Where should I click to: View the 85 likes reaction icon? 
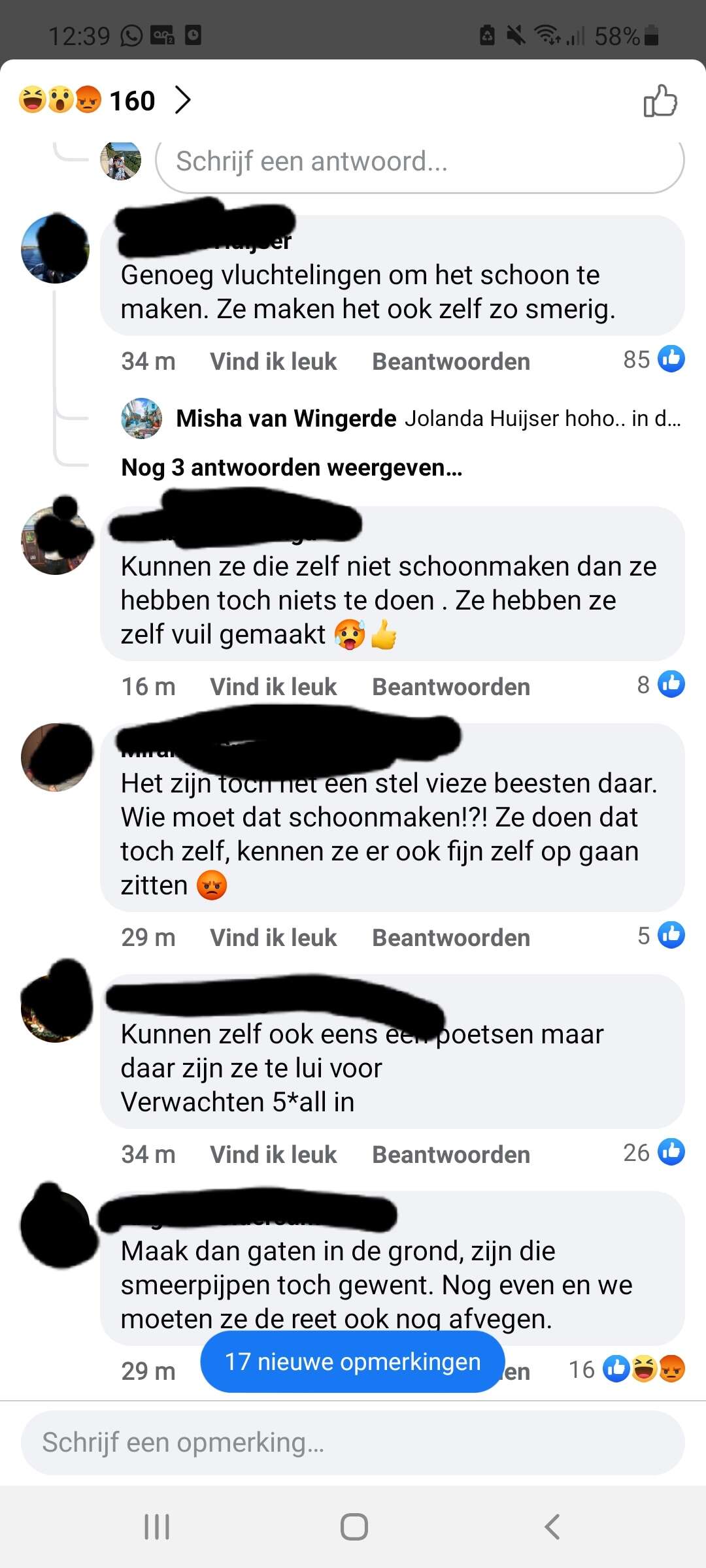[671, 359]
